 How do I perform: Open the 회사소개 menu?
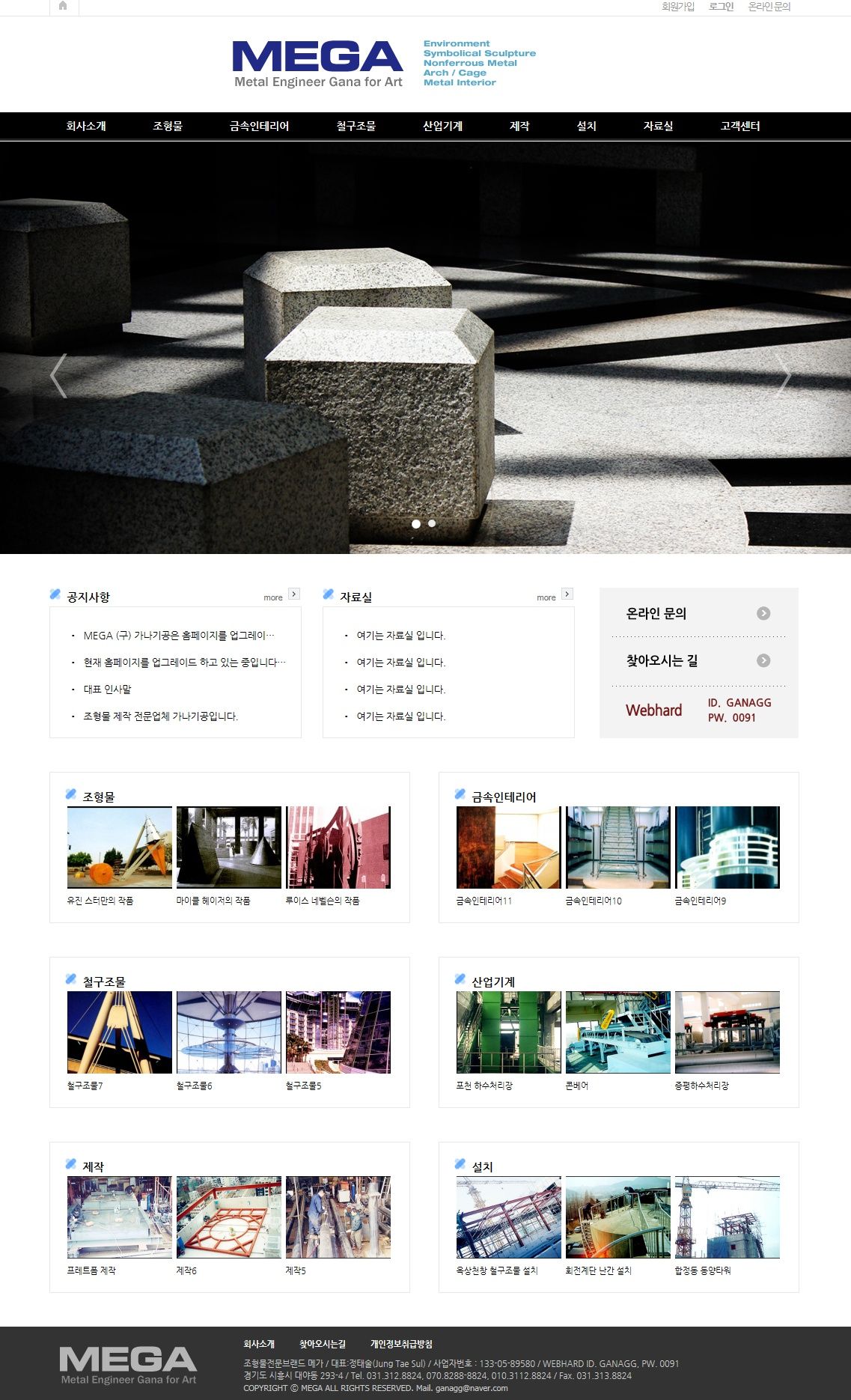point(86,126)
